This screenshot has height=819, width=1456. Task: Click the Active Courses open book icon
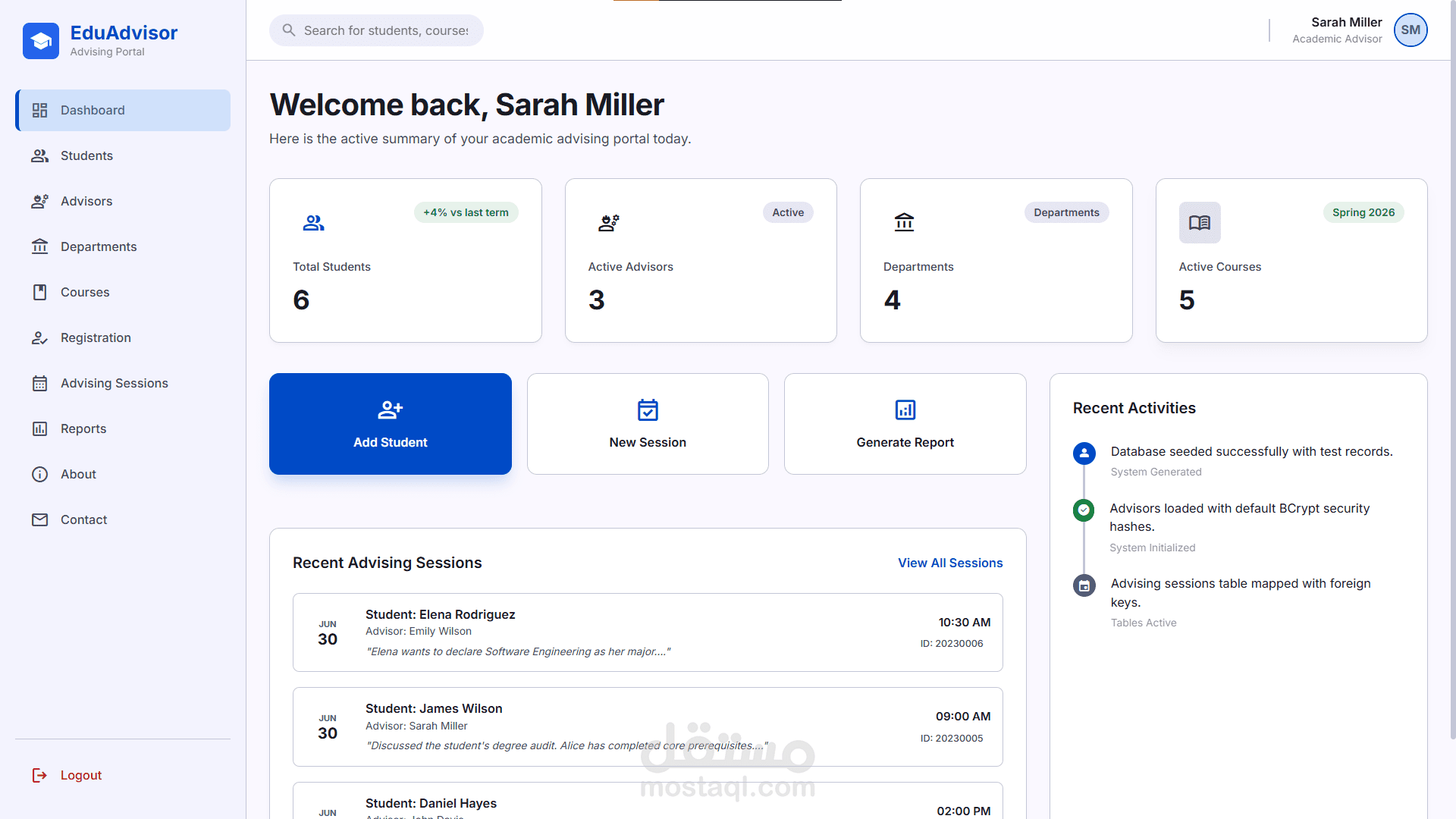pyautogui.click(x=1200, y=223)
